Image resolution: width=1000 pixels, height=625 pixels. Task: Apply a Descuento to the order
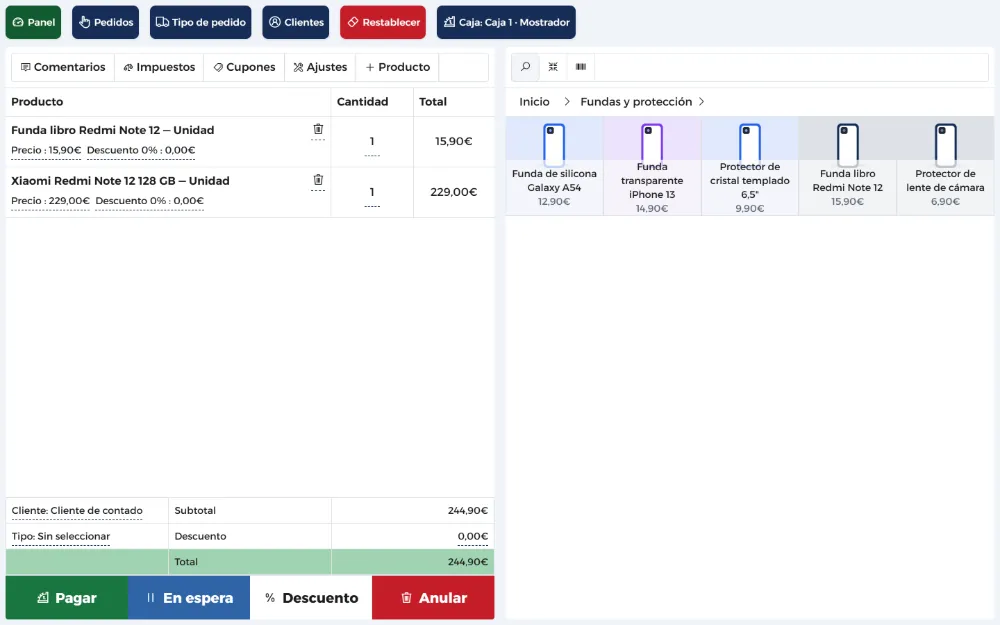tap(311, 598)
